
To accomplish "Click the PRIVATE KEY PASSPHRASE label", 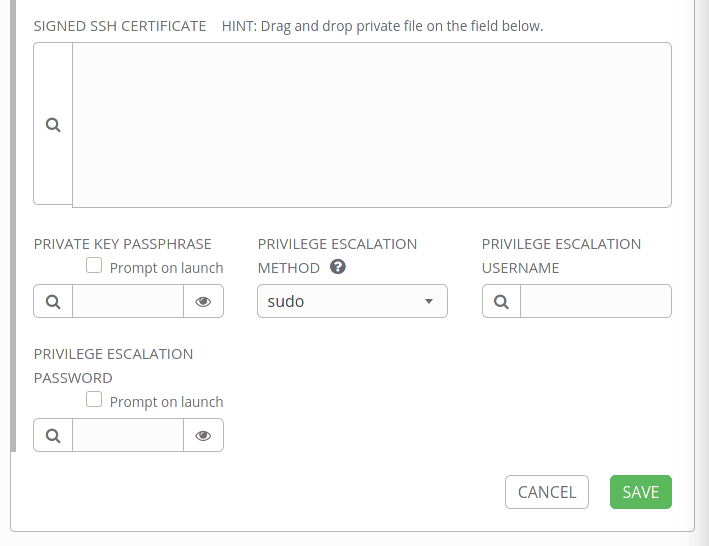I will tap(123, 244).
